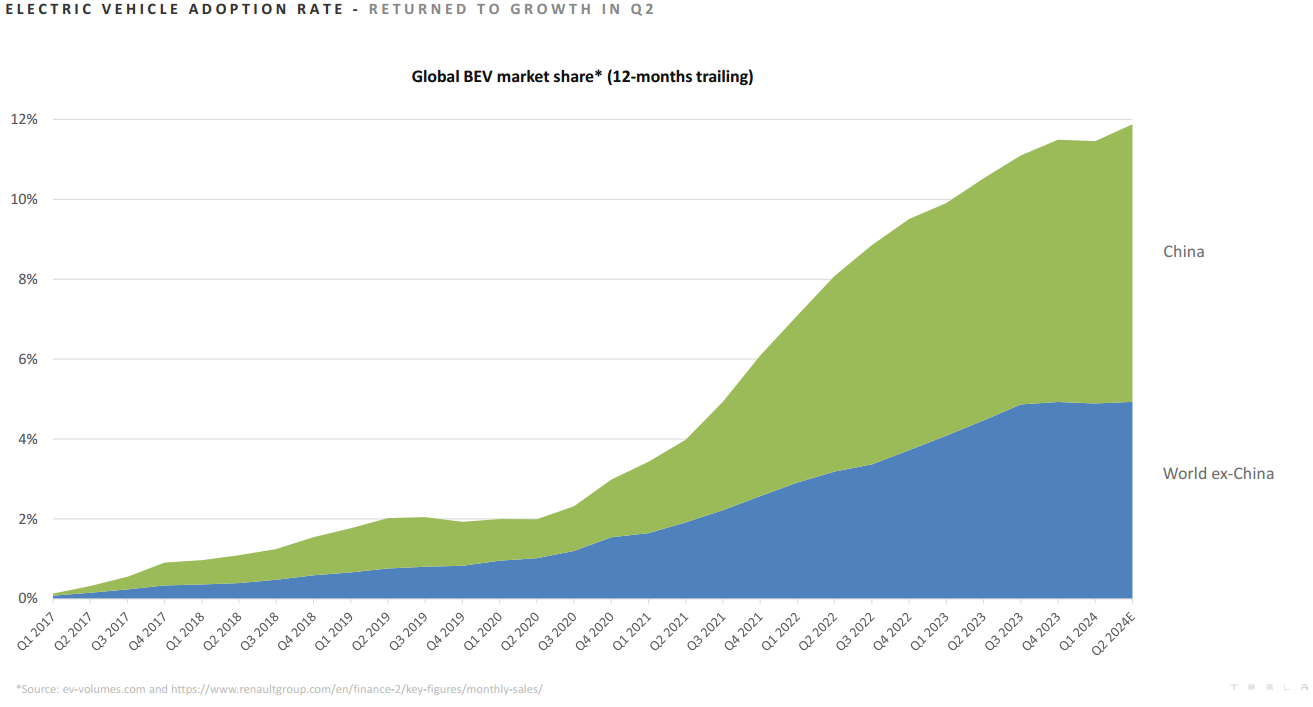Select the Q1 2017 x-axis label
This screenshot has width=1313, height=707.
[x=37, y=630]
